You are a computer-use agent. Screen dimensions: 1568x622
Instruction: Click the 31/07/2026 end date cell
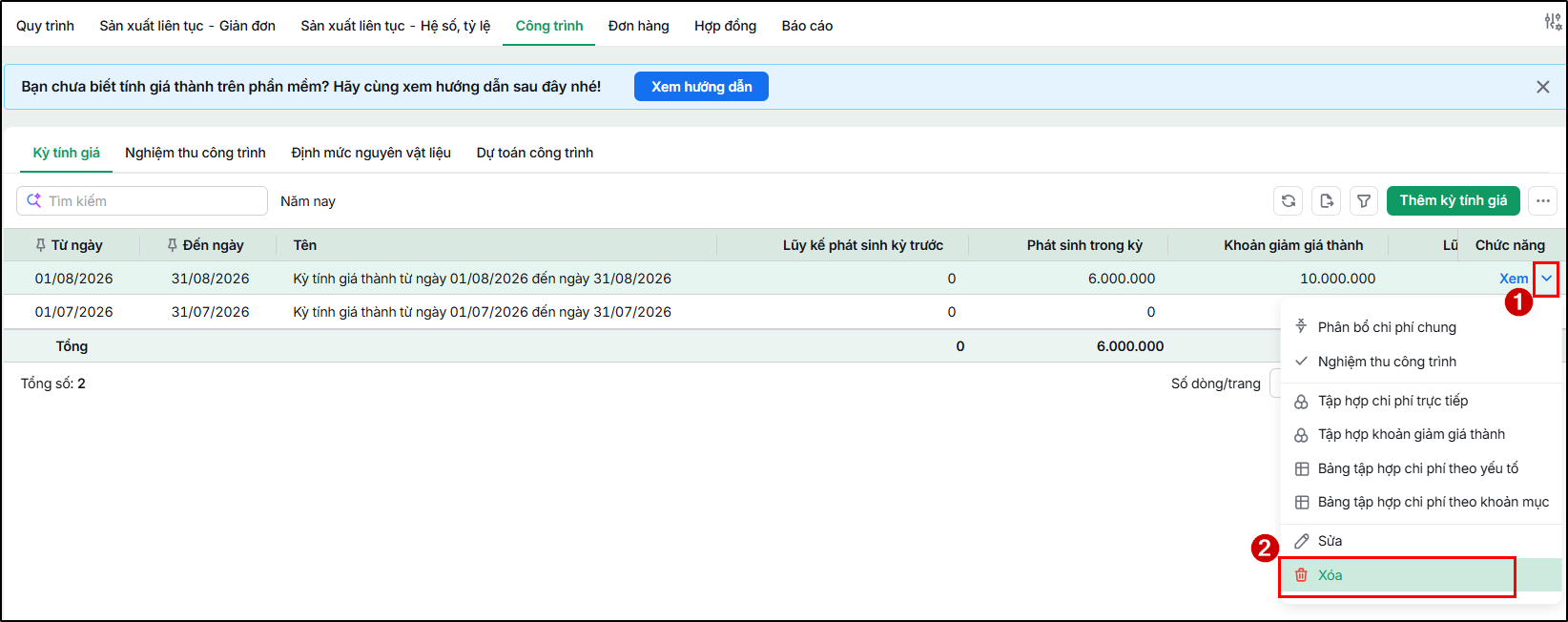[x=210, y=312]
